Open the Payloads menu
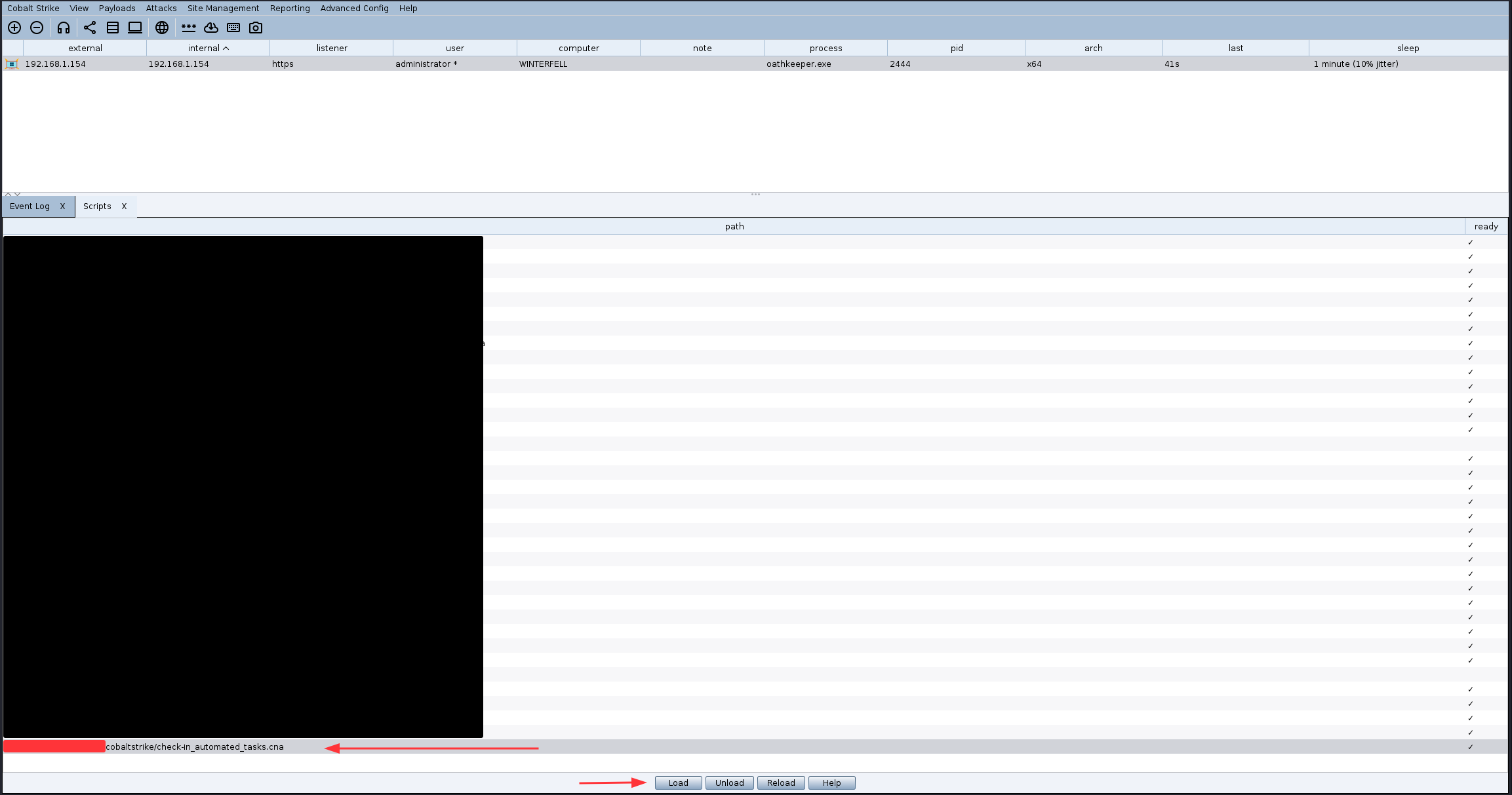The height and width of the screenshot is (795, 1512). click(x=117, y=8)
